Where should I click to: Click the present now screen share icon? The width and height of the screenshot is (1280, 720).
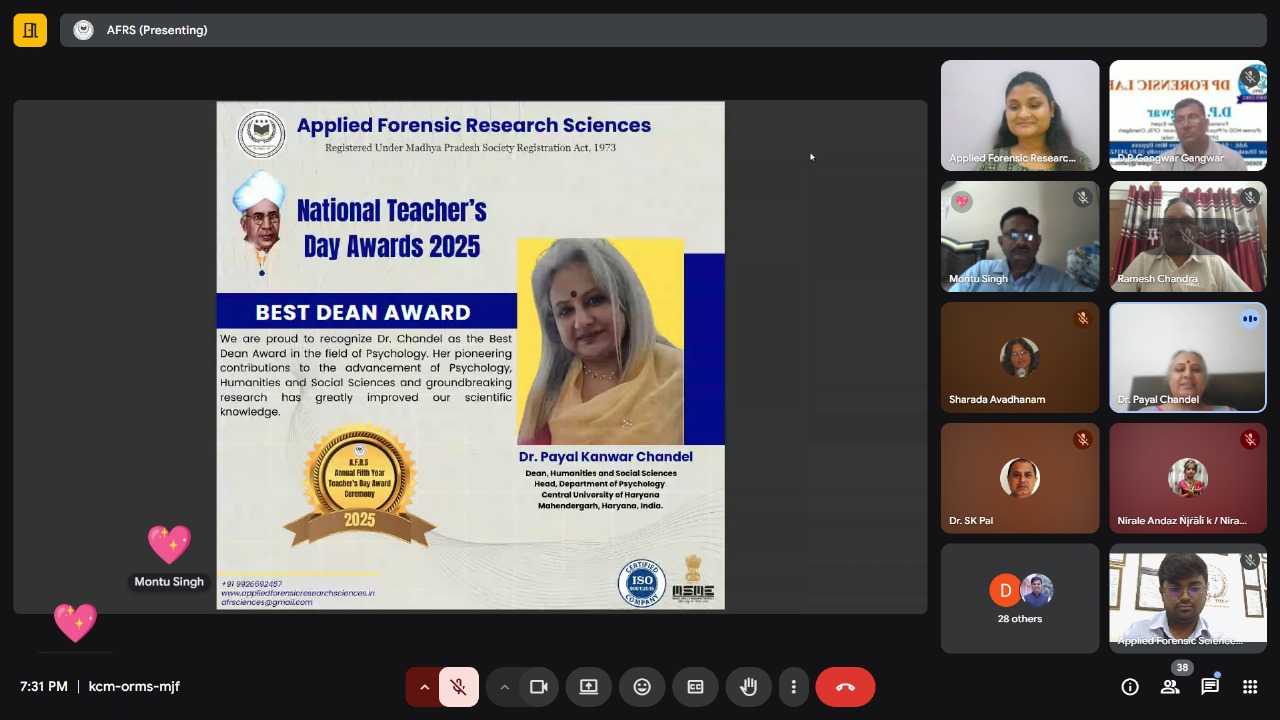(x=588, y=687)
